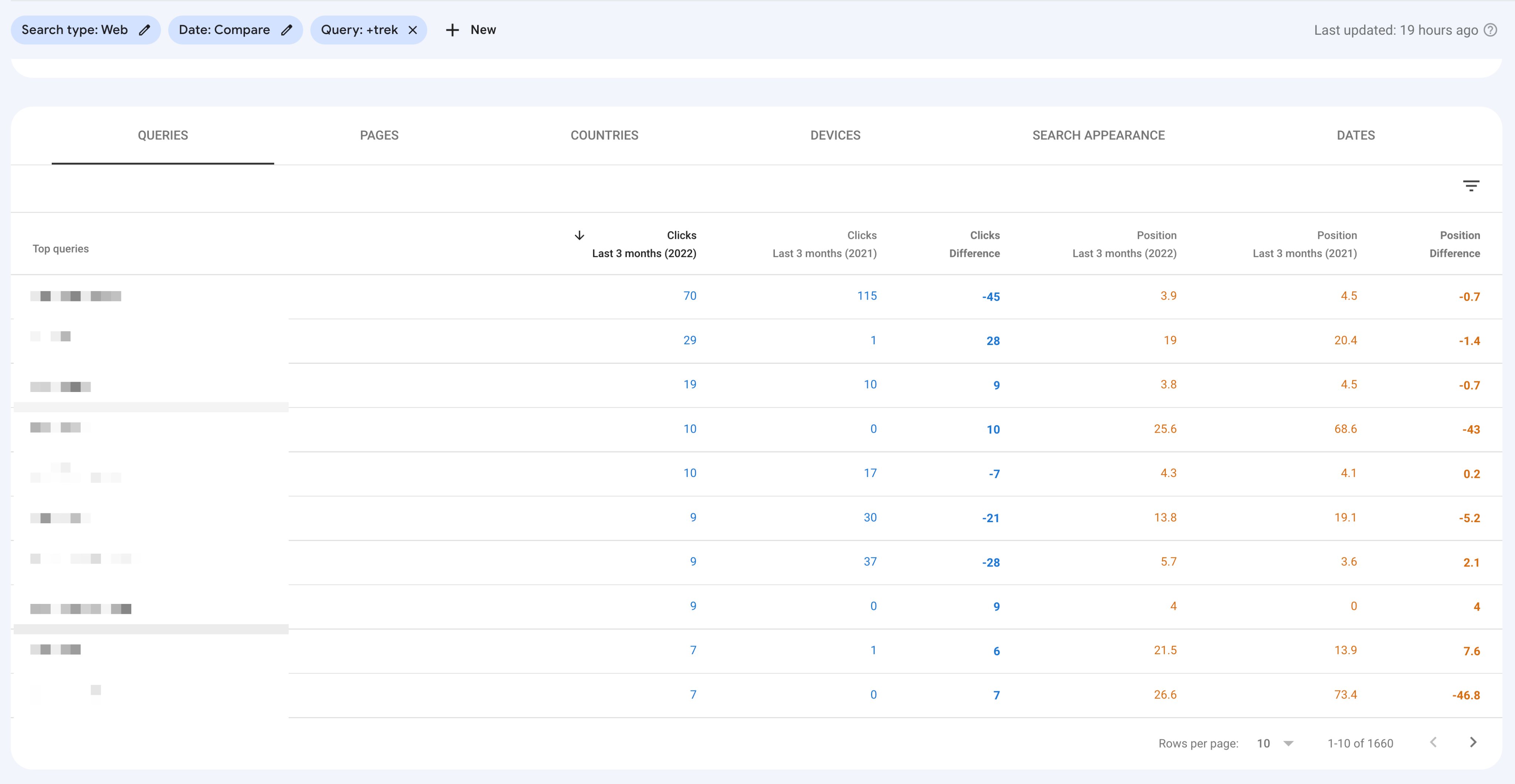Select the position difference 2.1 cell
Screen dimensions: 1515x784
point(1471,563)
